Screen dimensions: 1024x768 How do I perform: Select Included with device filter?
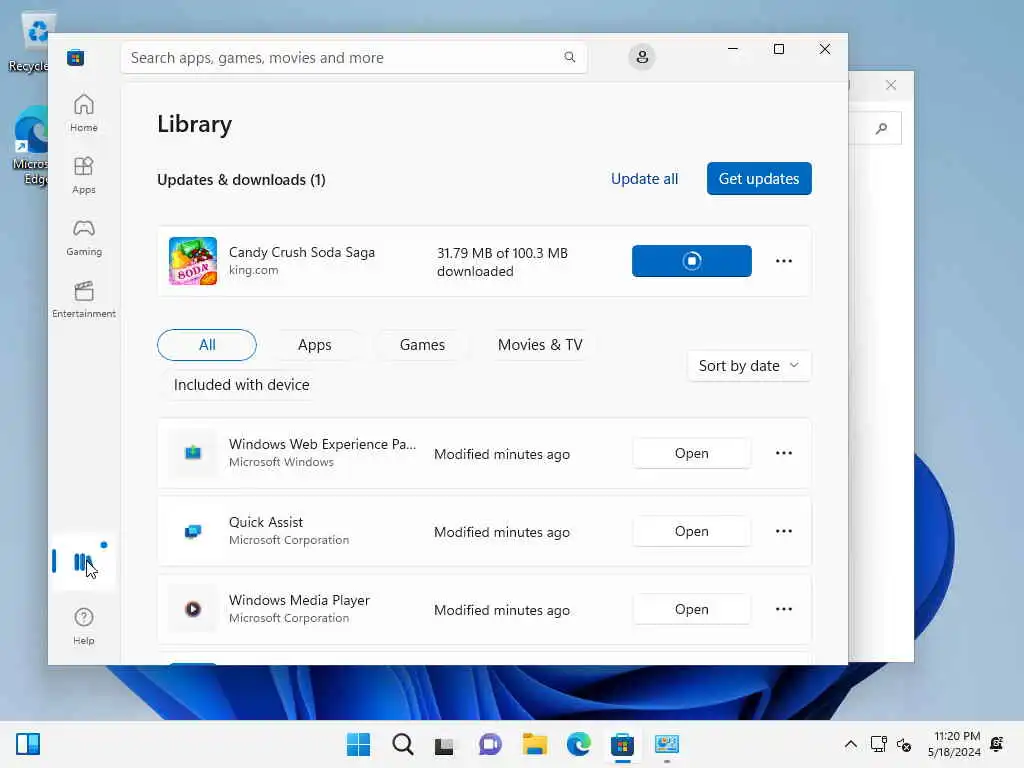tap(242, 385)
